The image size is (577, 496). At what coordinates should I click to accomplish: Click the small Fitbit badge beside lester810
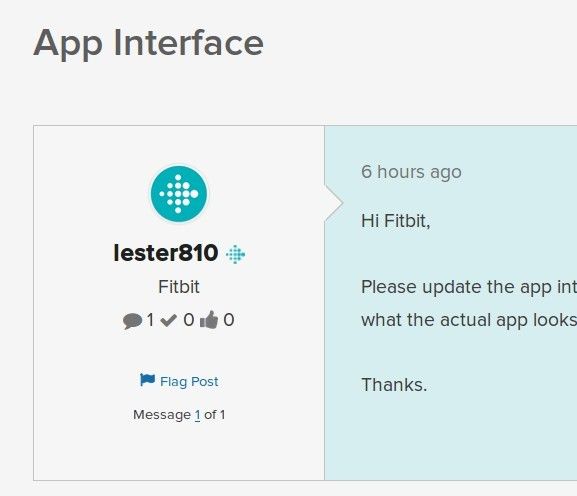coord(236,254)
